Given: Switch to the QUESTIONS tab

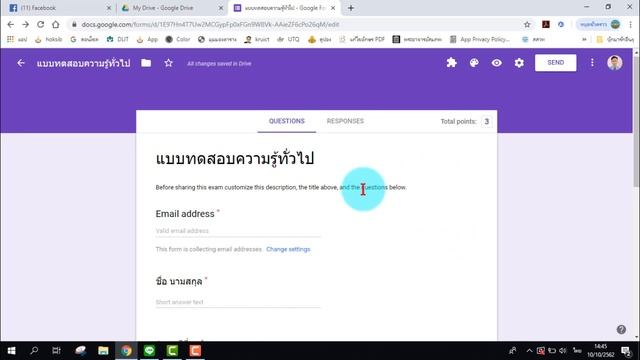Looking at the screenshot, I should click(287, 121).
